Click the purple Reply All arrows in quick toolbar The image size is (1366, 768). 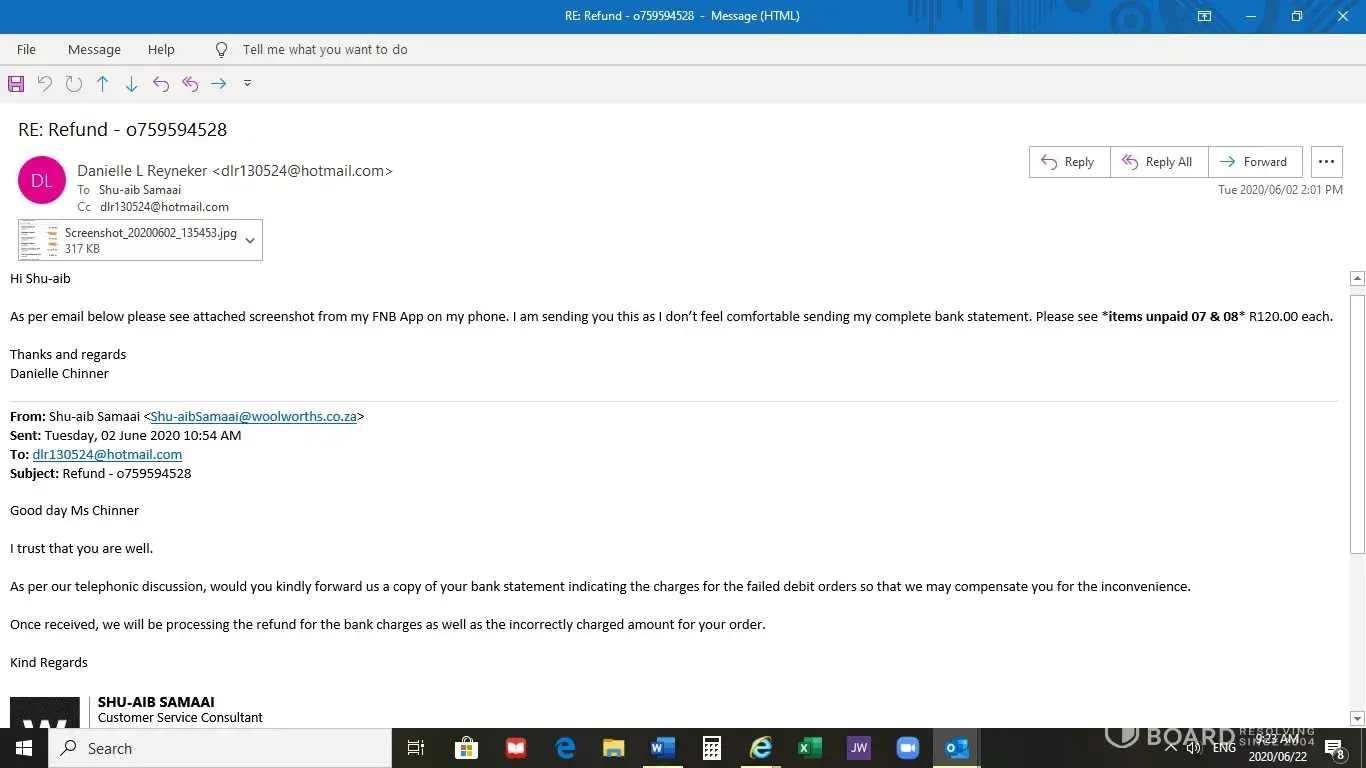click(x=190, y=84)
